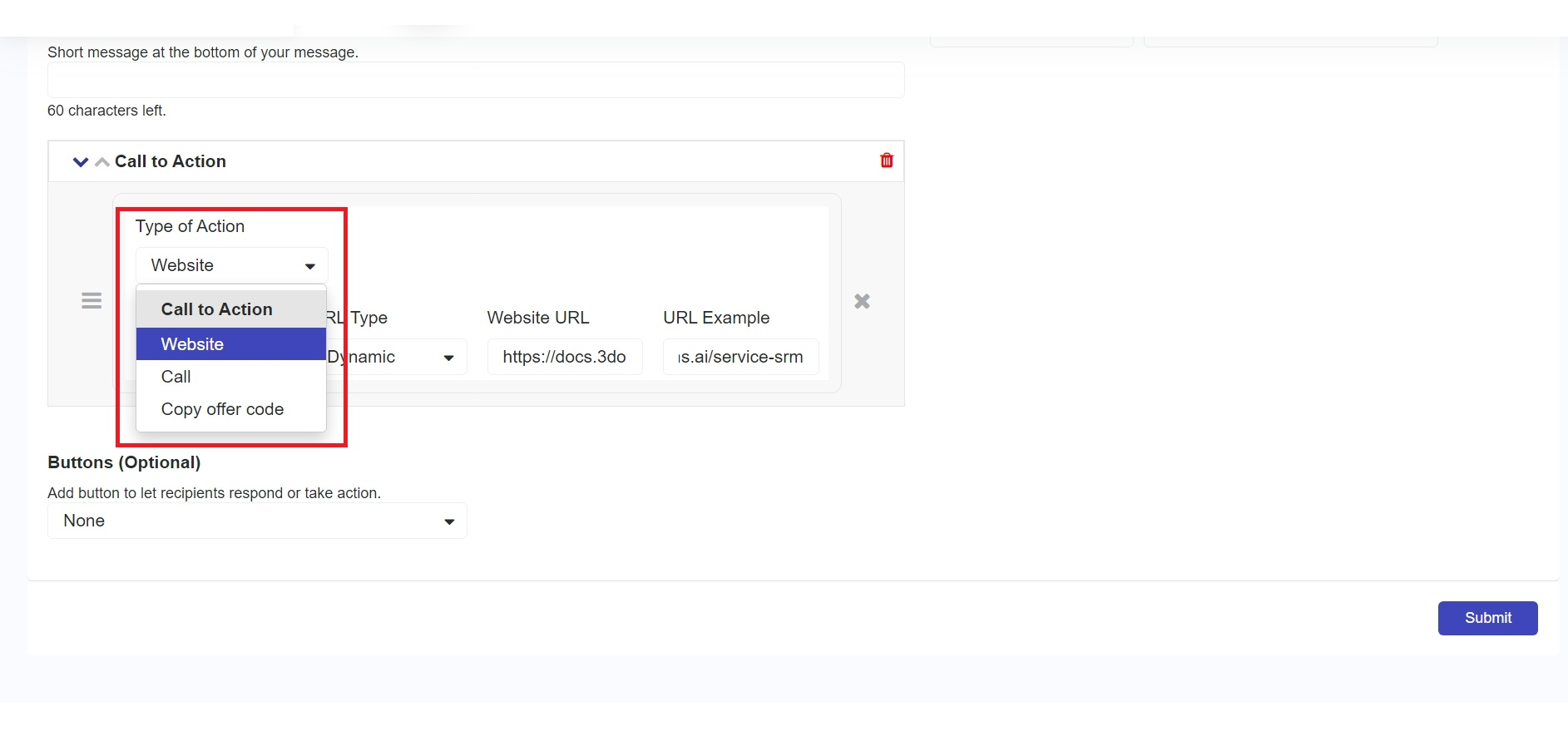Click the footer short message text box
The height and width of the screenshot is (736, 1568).
pyautogui.click(x=475, y=80)
